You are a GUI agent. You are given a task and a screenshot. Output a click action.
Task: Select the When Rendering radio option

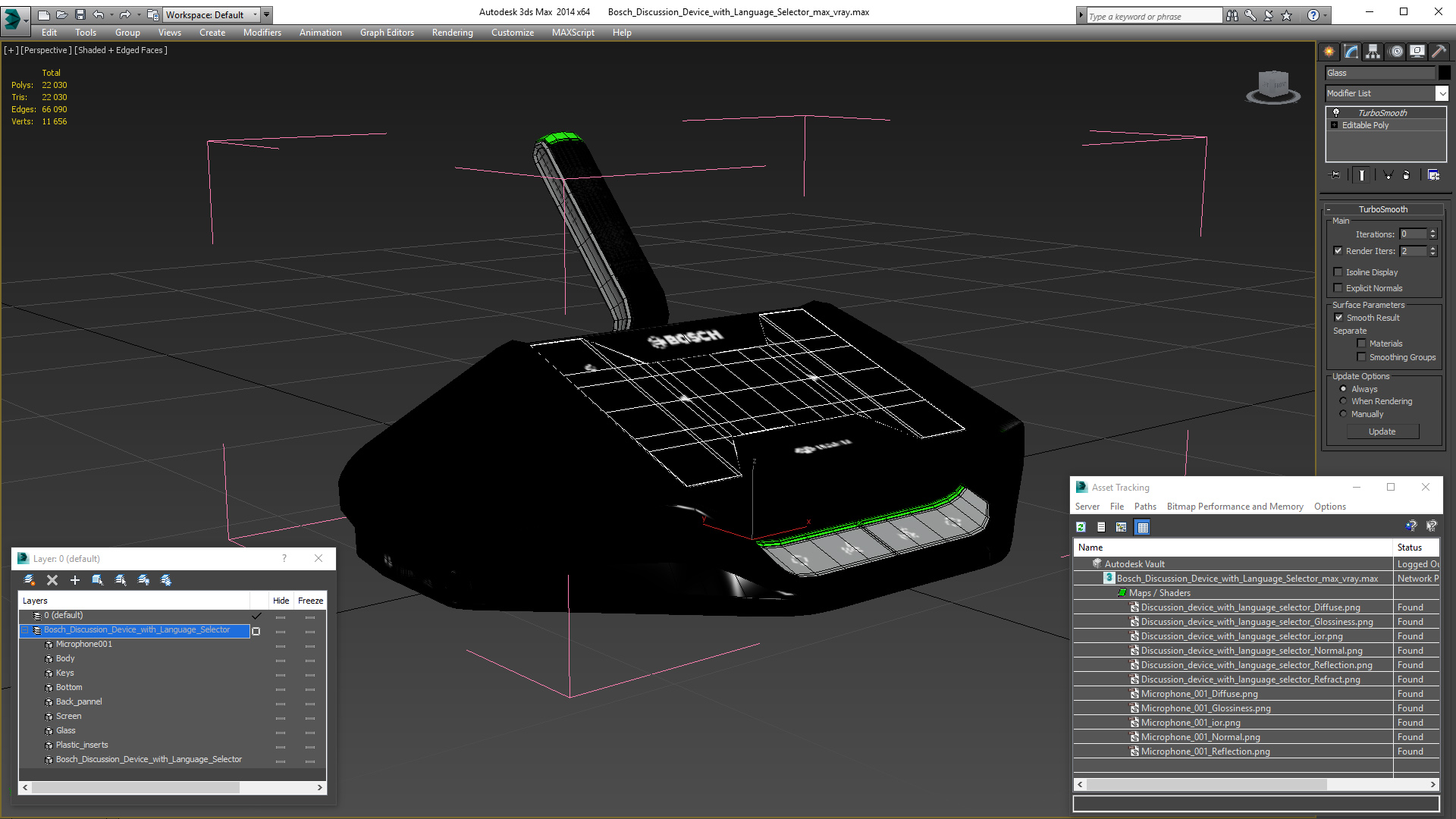coord(1344,401)
